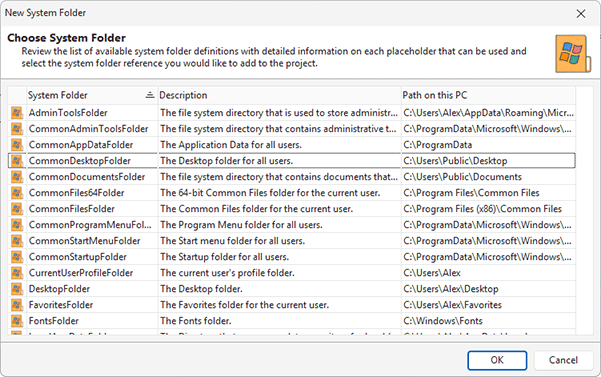
Task: Click the folder icon beside CommonDocumentsFolder
Action: (17, 177)
